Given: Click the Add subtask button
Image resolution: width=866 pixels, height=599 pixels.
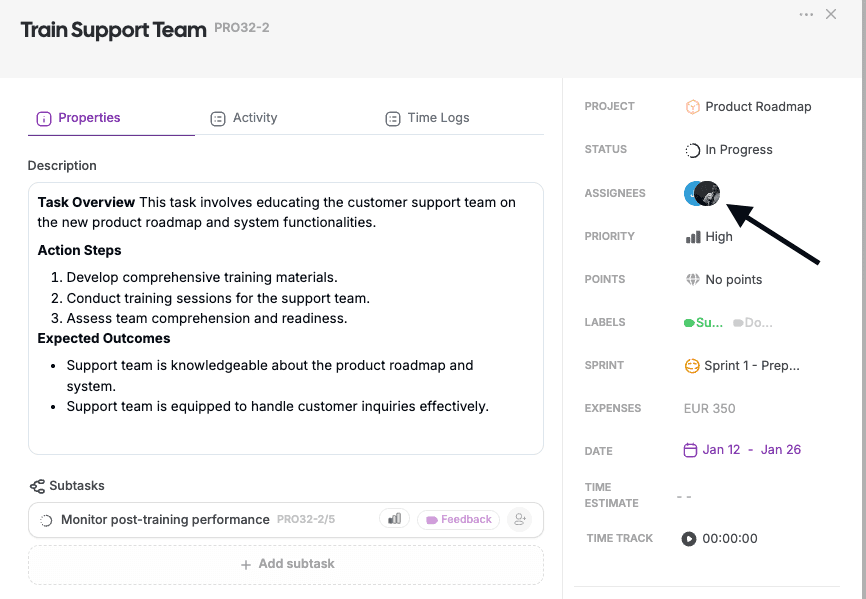Looking at the screenshot, I should [286, 563].
